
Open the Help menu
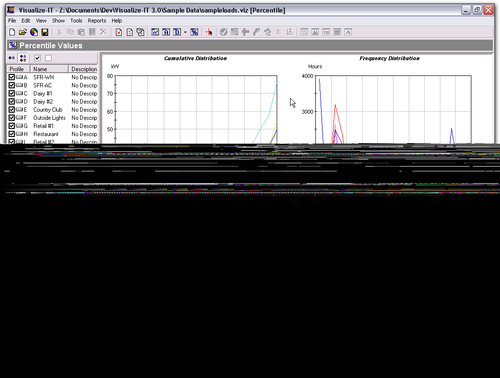[x=117, y=21]
